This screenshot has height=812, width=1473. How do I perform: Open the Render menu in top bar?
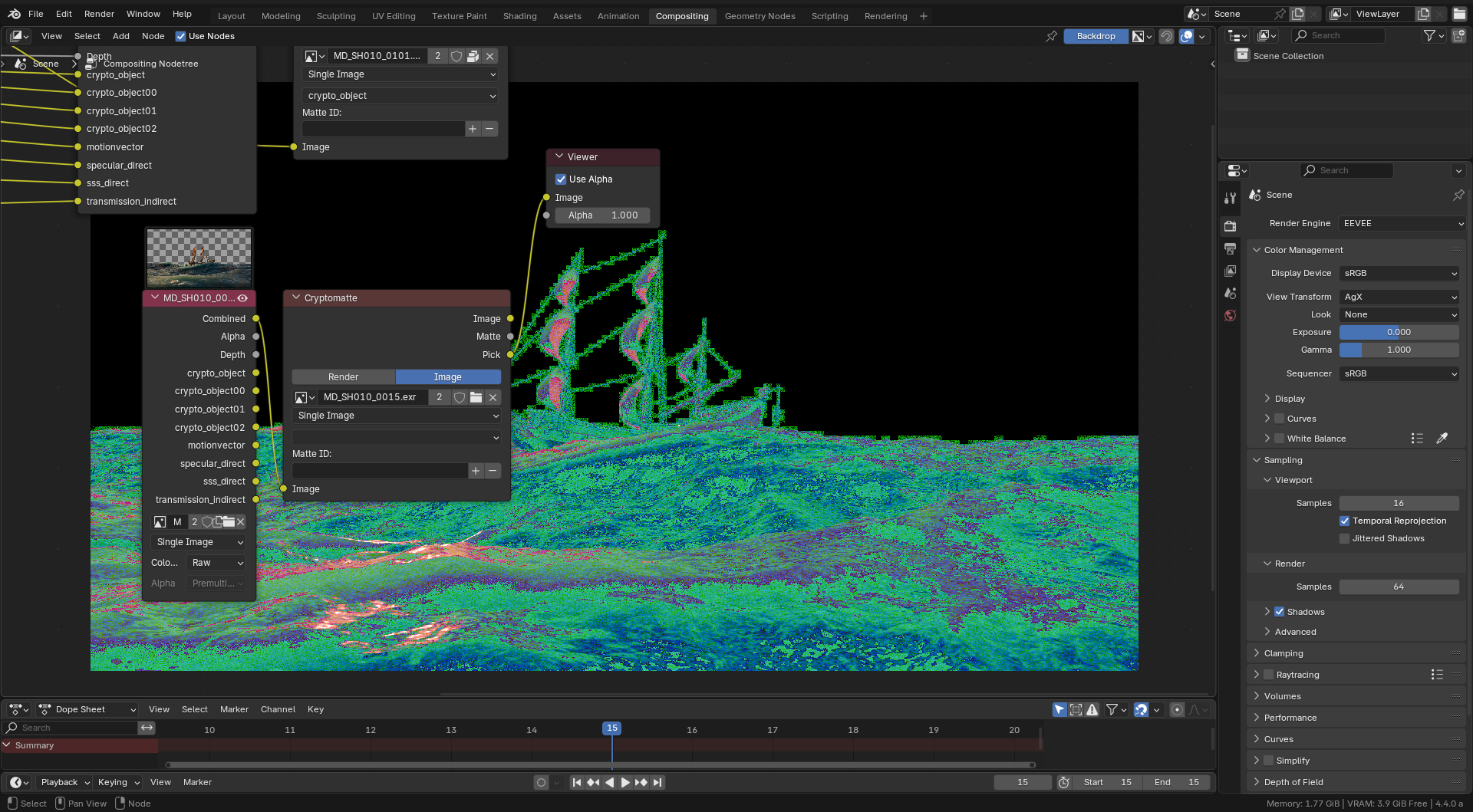point(99,14)
